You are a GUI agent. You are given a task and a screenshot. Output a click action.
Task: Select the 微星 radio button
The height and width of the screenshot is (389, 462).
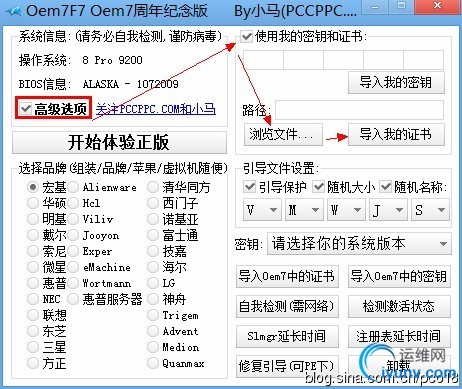(x=33, y=267)
